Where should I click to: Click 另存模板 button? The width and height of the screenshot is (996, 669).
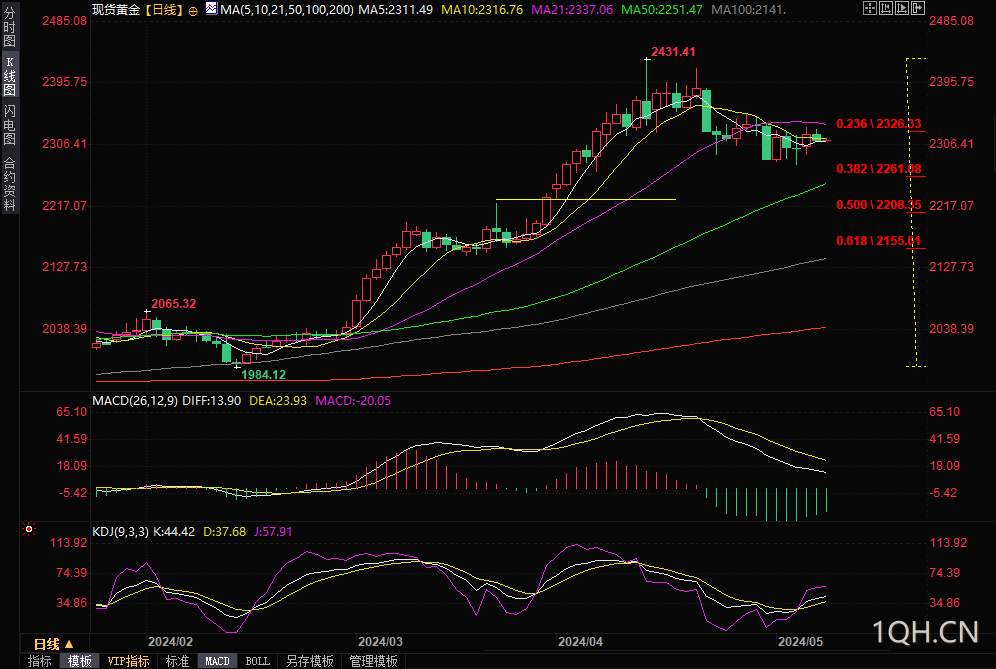309,661
